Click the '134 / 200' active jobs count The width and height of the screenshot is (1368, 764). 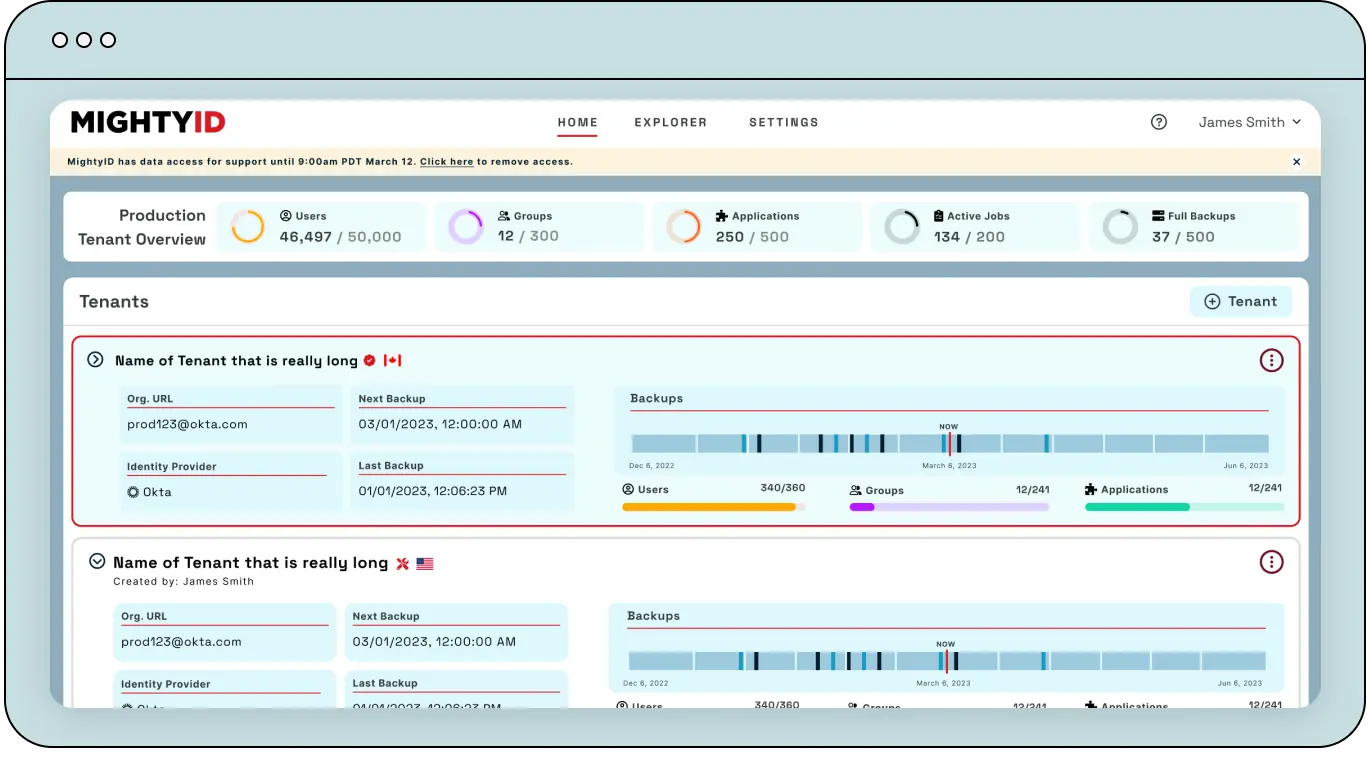969,237
